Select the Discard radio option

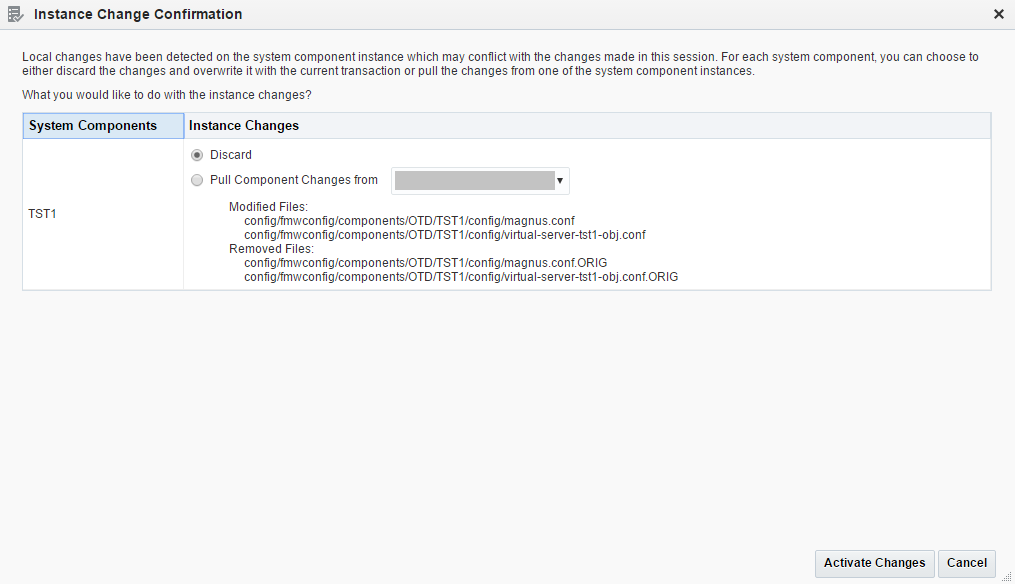(197, 155)
